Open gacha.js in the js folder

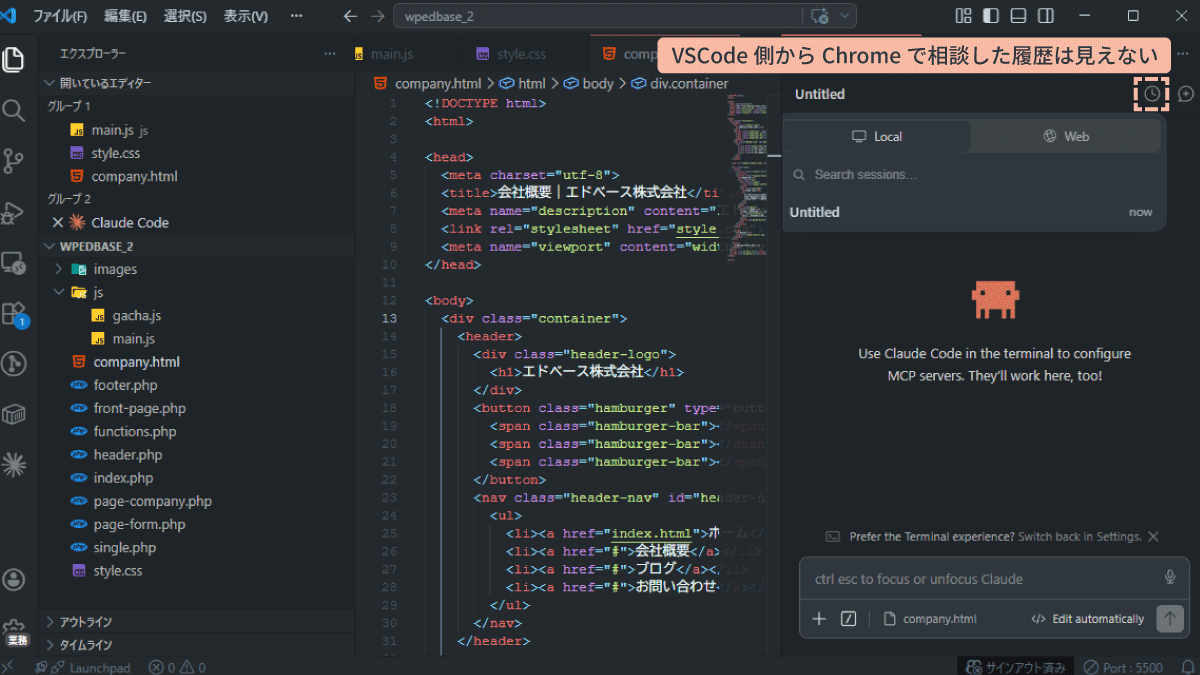[137, 316]
